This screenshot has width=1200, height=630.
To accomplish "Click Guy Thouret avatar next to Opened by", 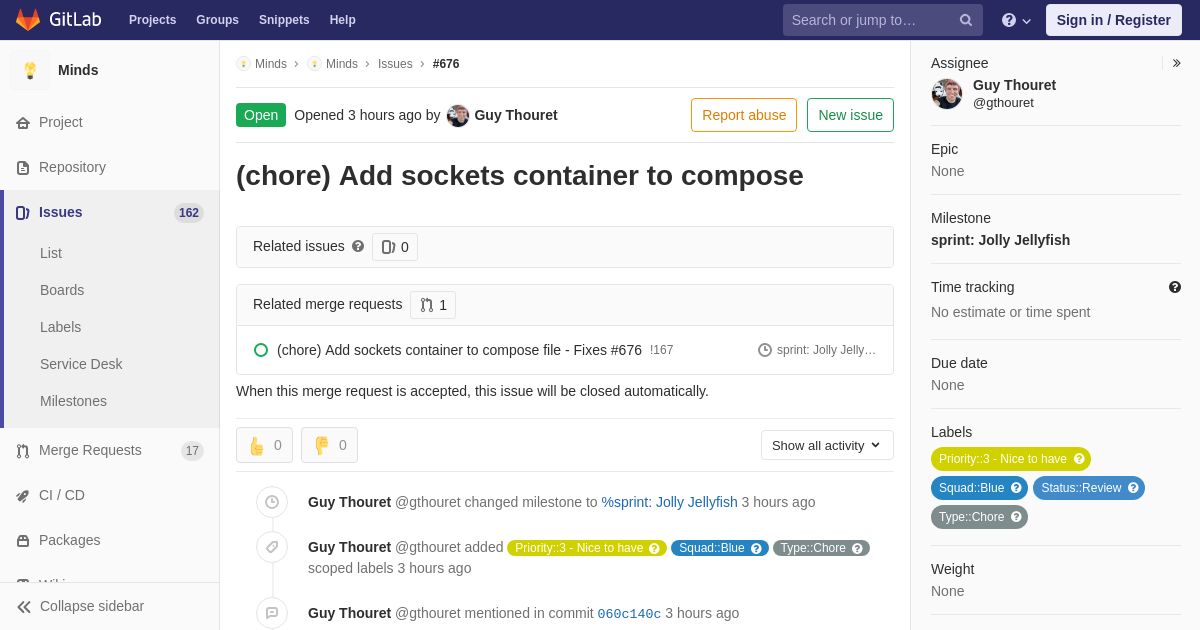I will [458, 115].
